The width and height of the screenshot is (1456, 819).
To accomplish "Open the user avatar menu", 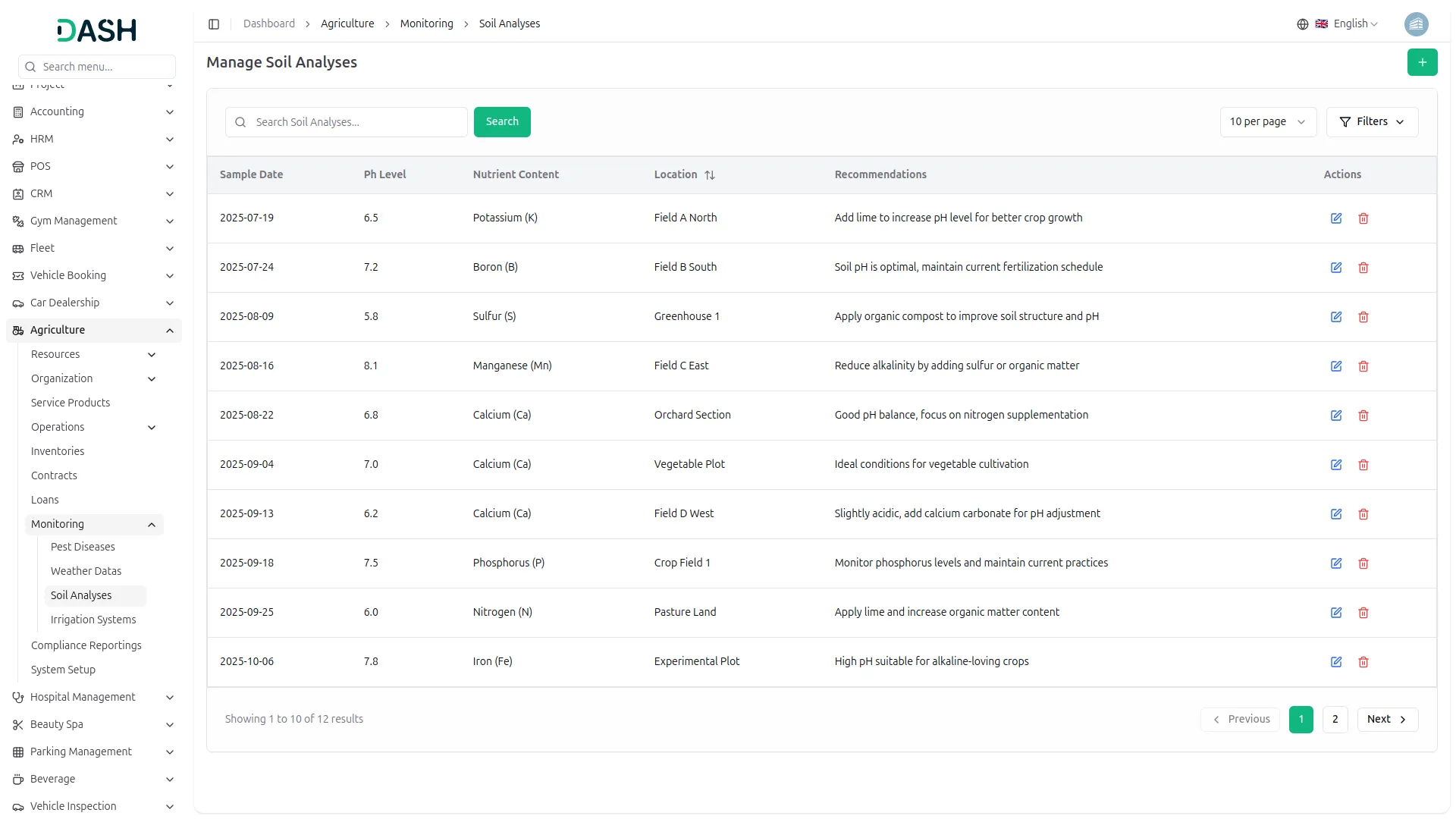I will point(1416,24).
